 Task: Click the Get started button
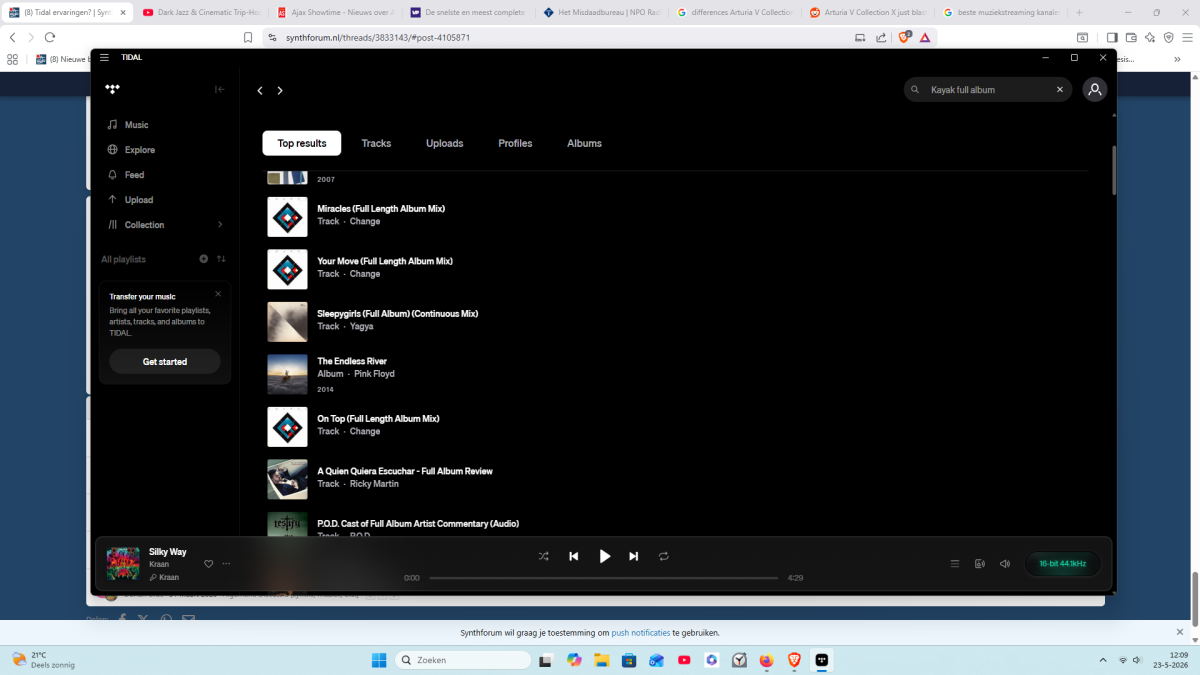(x=165, y=362)
